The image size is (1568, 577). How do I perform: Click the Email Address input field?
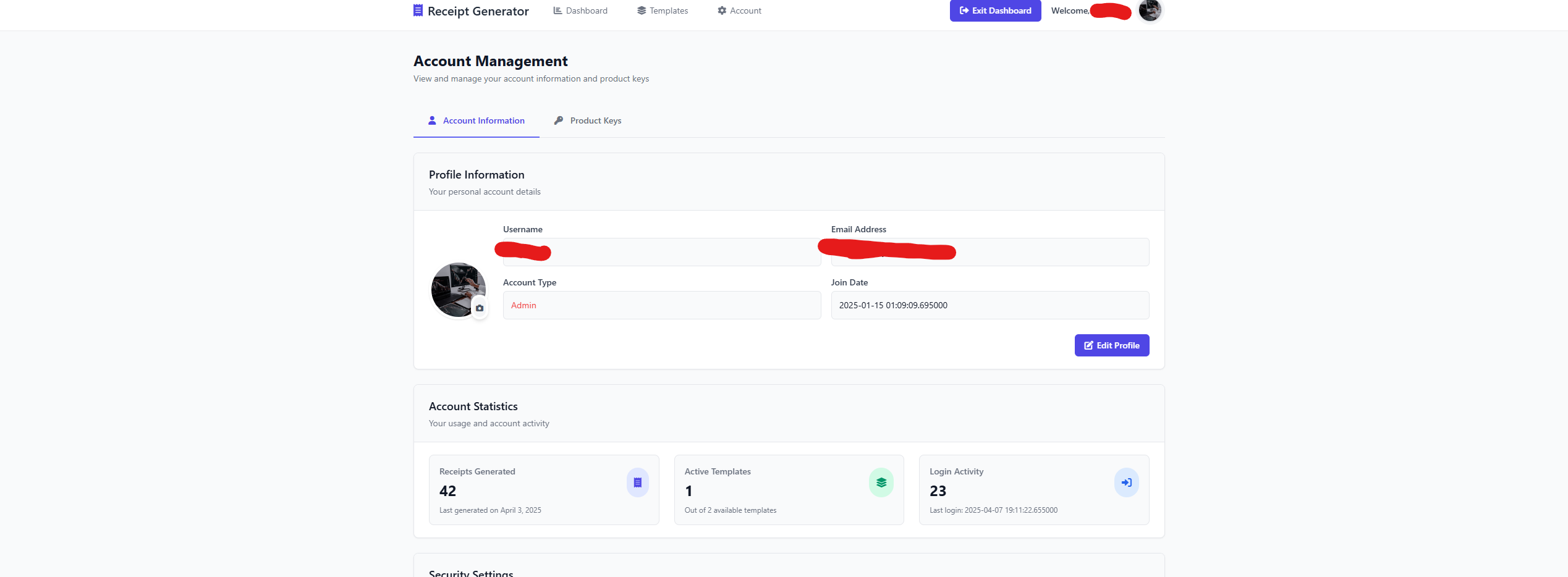[1051, 252]
